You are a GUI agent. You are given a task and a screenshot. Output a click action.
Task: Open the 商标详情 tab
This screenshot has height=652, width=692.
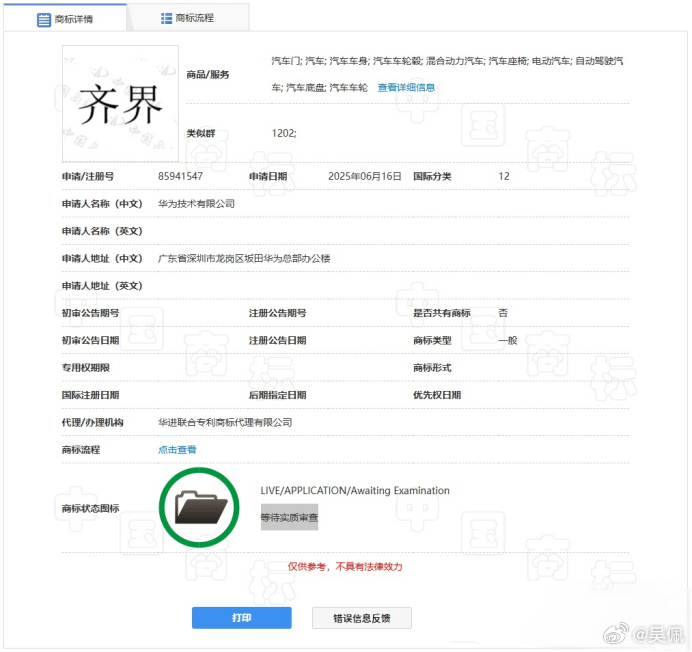point(65,19)
